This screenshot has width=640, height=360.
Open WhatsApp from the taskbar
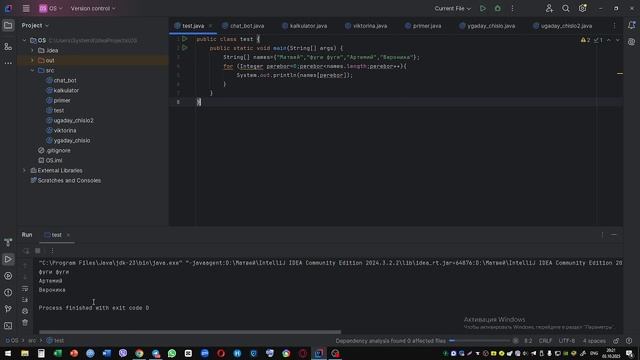point(172,353)
